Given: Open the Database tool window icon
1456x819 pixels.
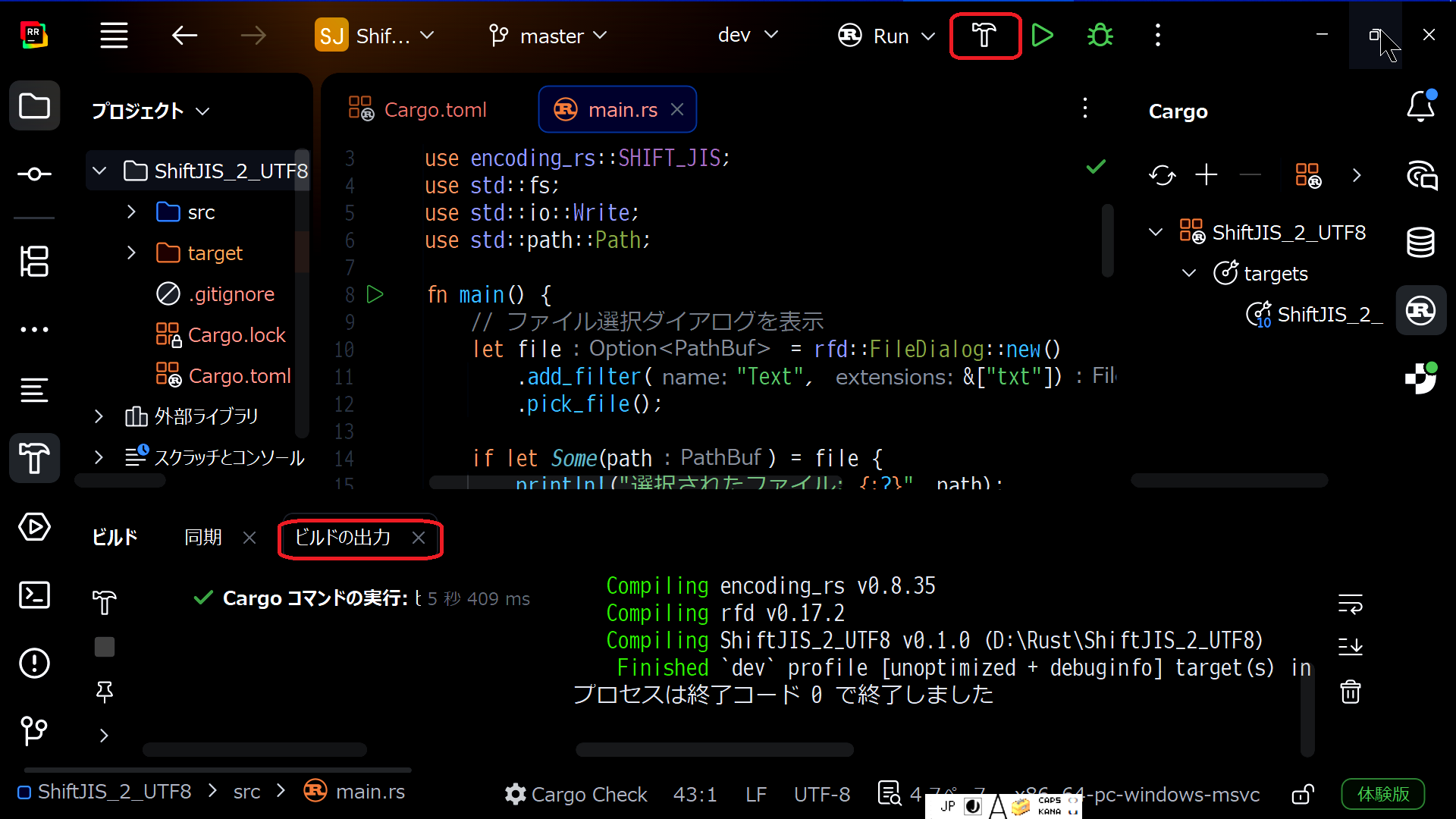Looking at the screenshot, I should [x=1420, y=243].
